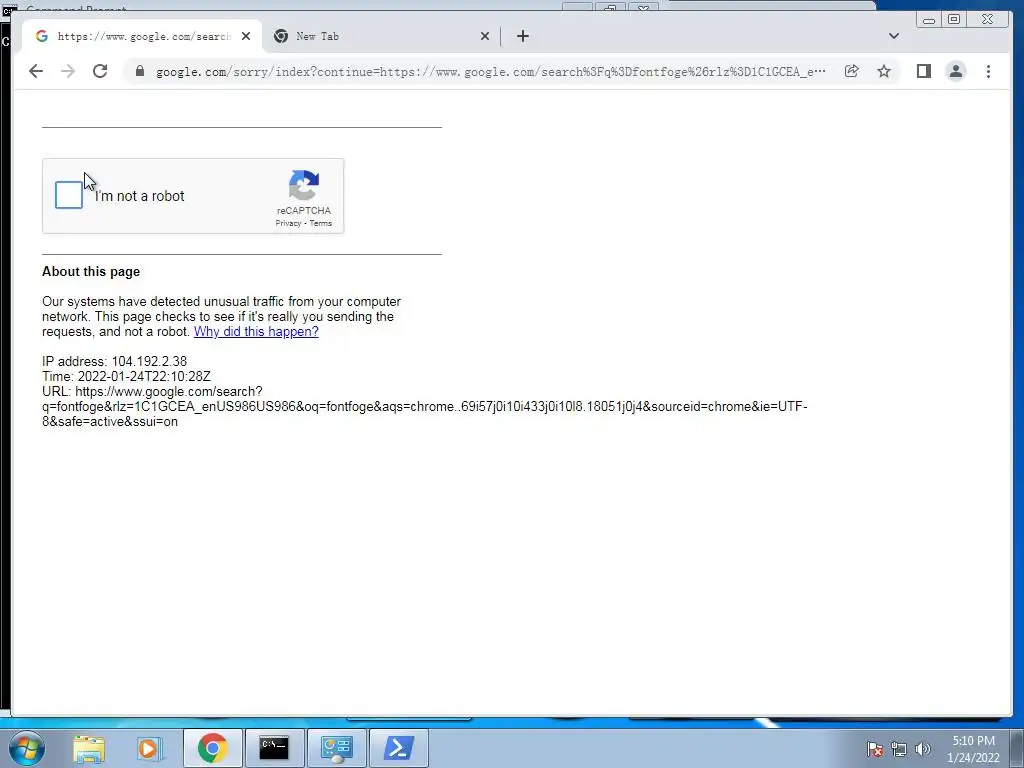Bookmark this tab with star icon
1024x768 pixels.
pyautogui.click(x=884, y=71)
